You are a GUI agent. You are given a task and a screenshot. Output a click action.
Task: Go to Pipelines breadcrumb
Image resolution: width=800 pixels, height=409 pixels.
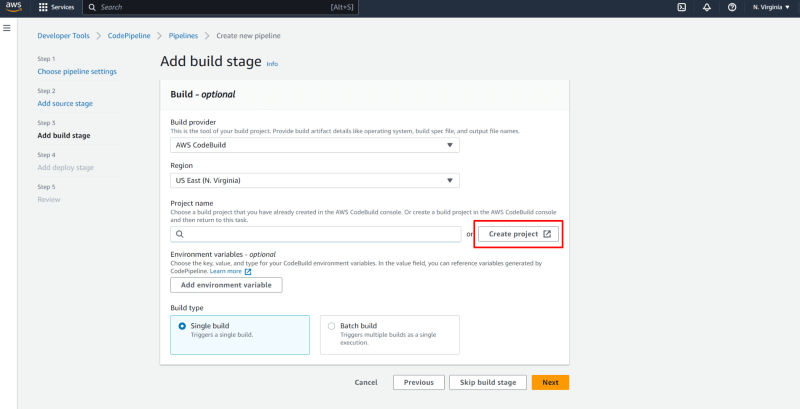[x=183, y=36]
